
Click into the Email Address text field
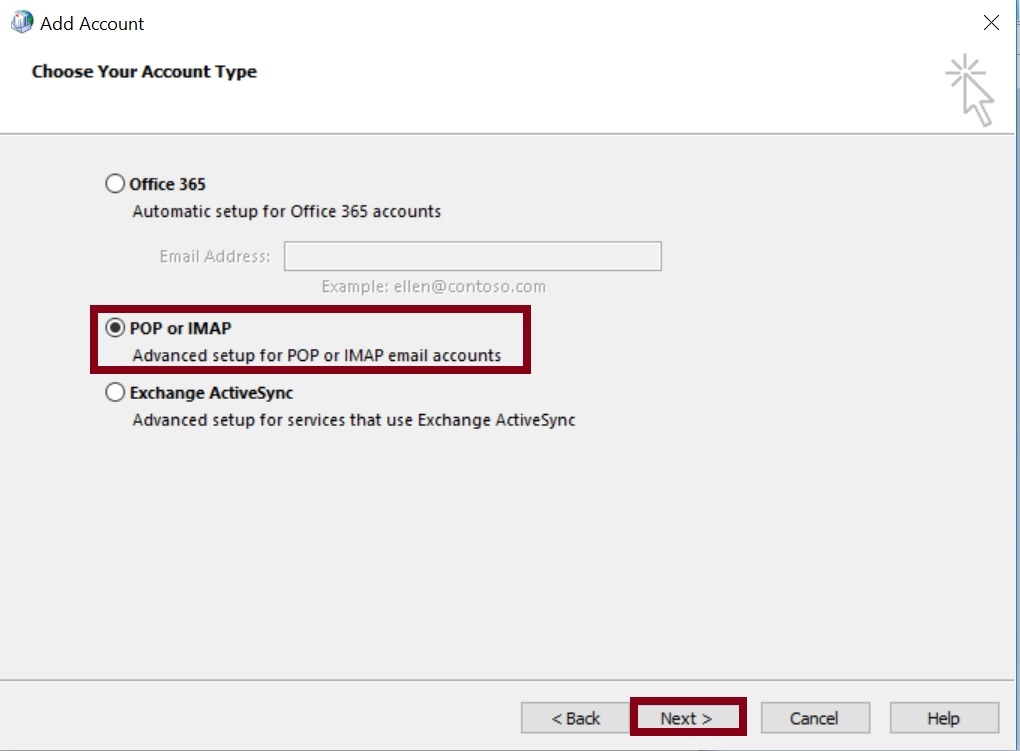click(472, 256)
